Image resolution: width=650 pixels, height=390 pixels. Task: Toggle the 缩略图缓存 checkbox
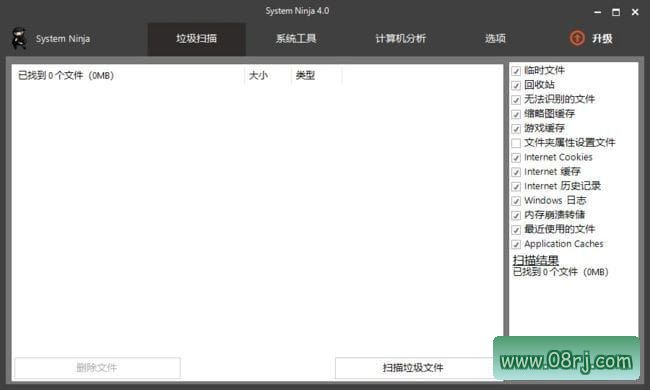click(516, 114)
